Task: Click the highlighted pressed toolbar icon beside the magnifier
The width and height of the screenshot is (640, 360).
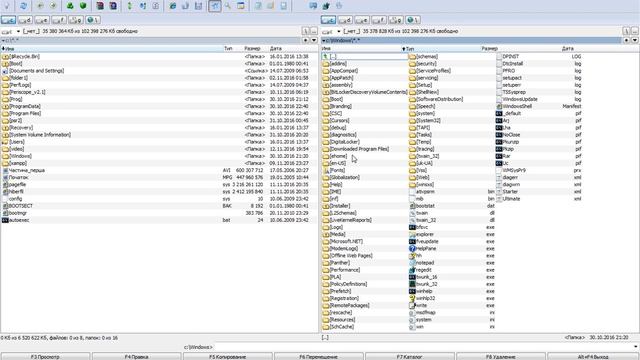Action: (x=215, y=6)
